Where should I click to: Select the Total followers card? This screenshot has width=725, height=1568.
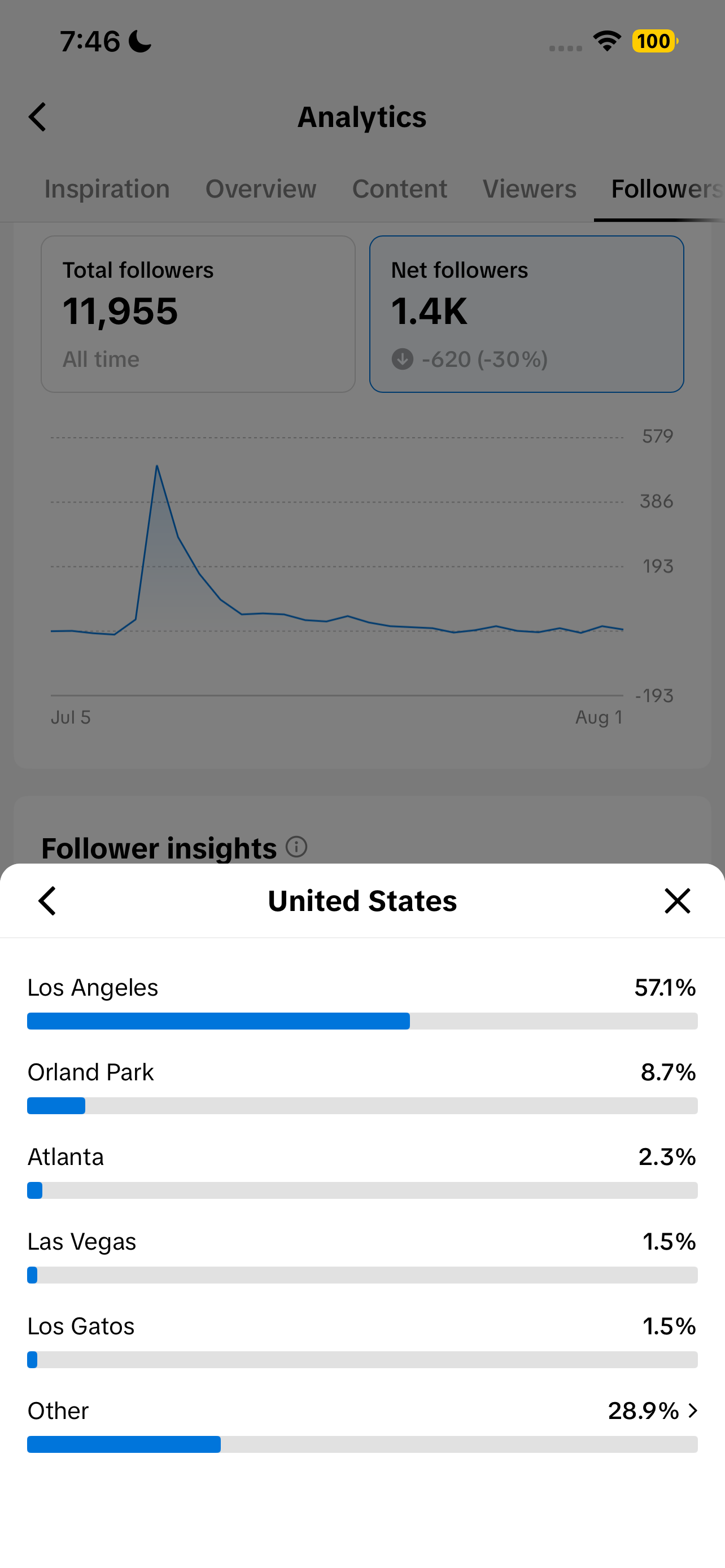click(198, 314)
